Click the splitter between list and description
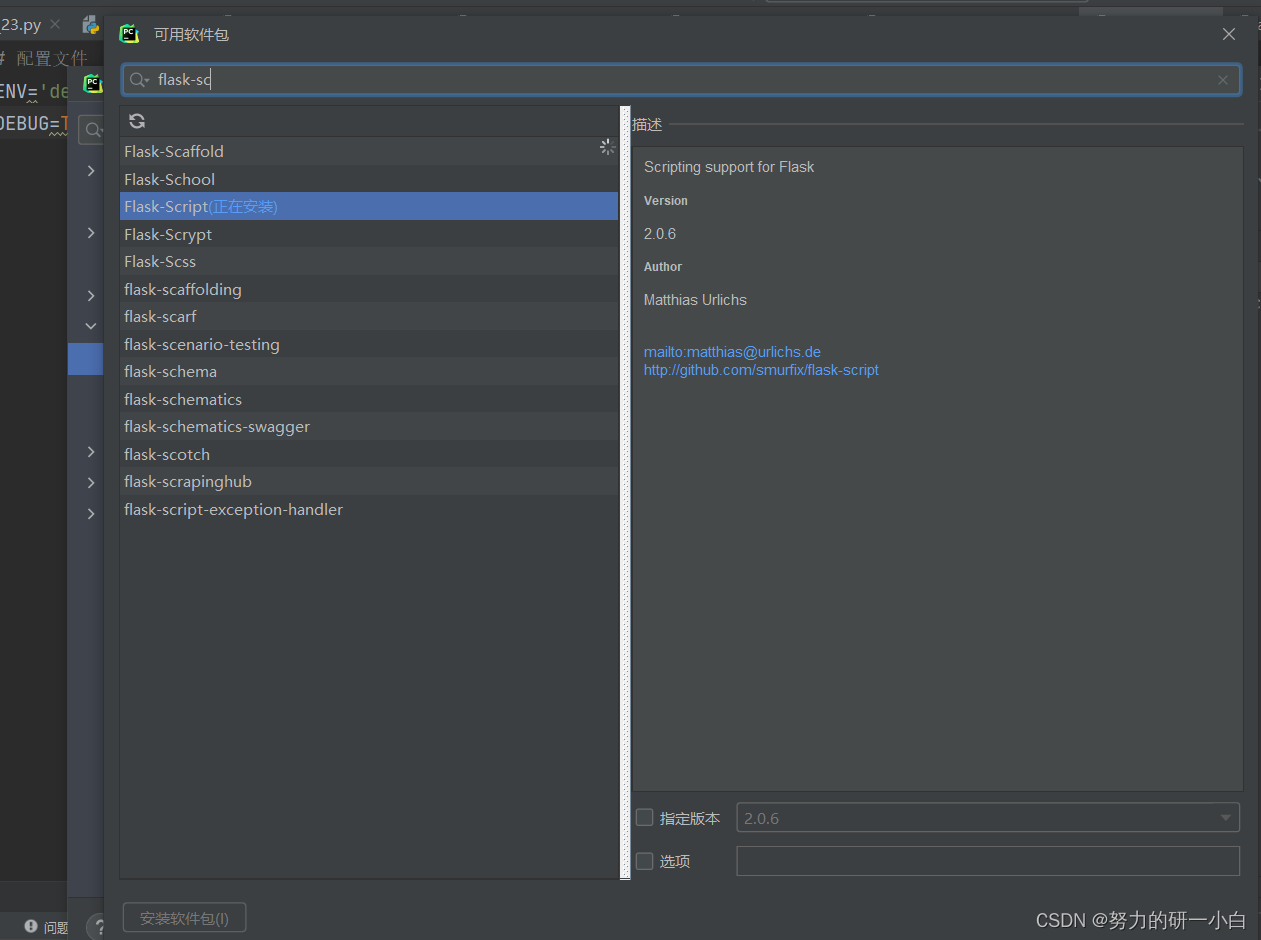This screenshot has width=1261, height=940. pos(625,492)
